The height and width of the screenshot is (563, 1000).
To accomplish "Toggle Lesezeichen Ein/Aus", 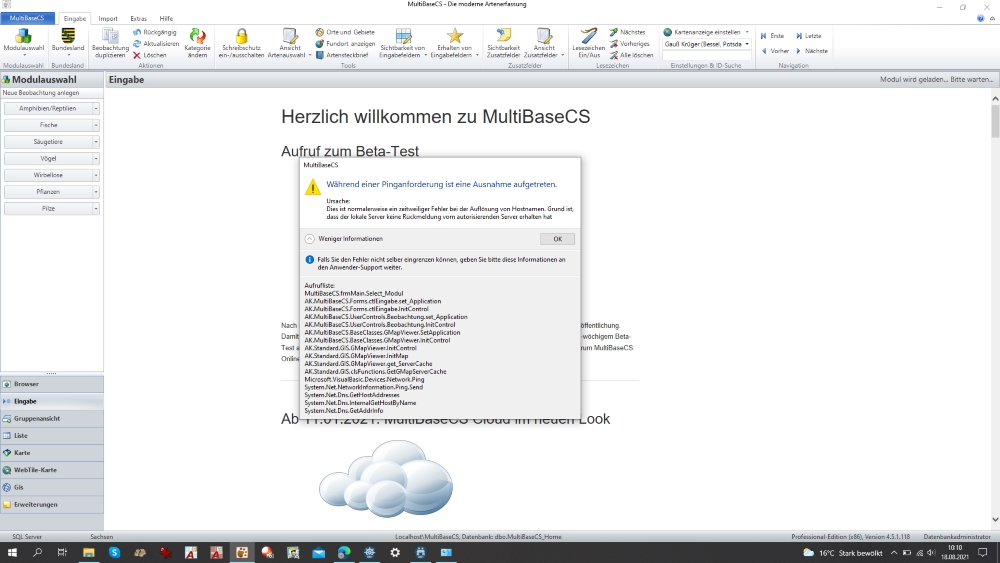I will point(589,43).
